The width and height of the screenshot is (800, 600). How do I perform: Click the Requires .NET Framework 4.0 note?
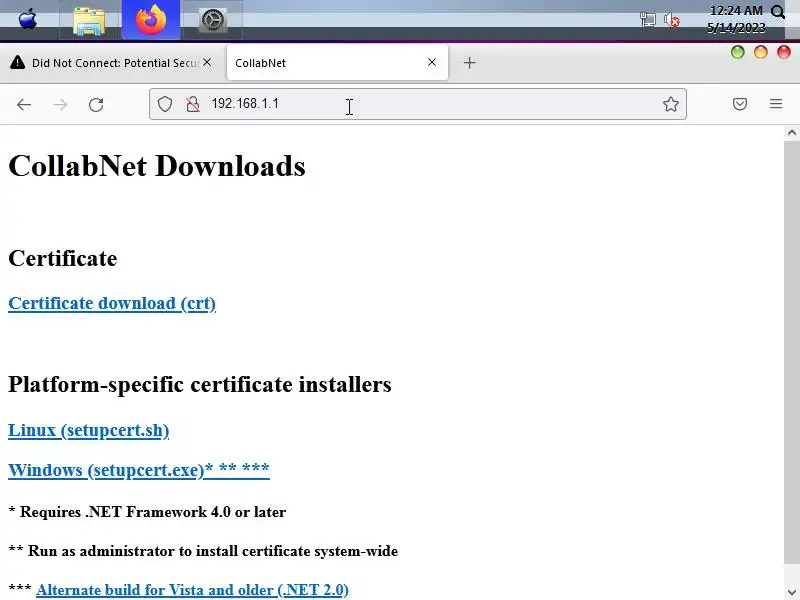[147, 512]
